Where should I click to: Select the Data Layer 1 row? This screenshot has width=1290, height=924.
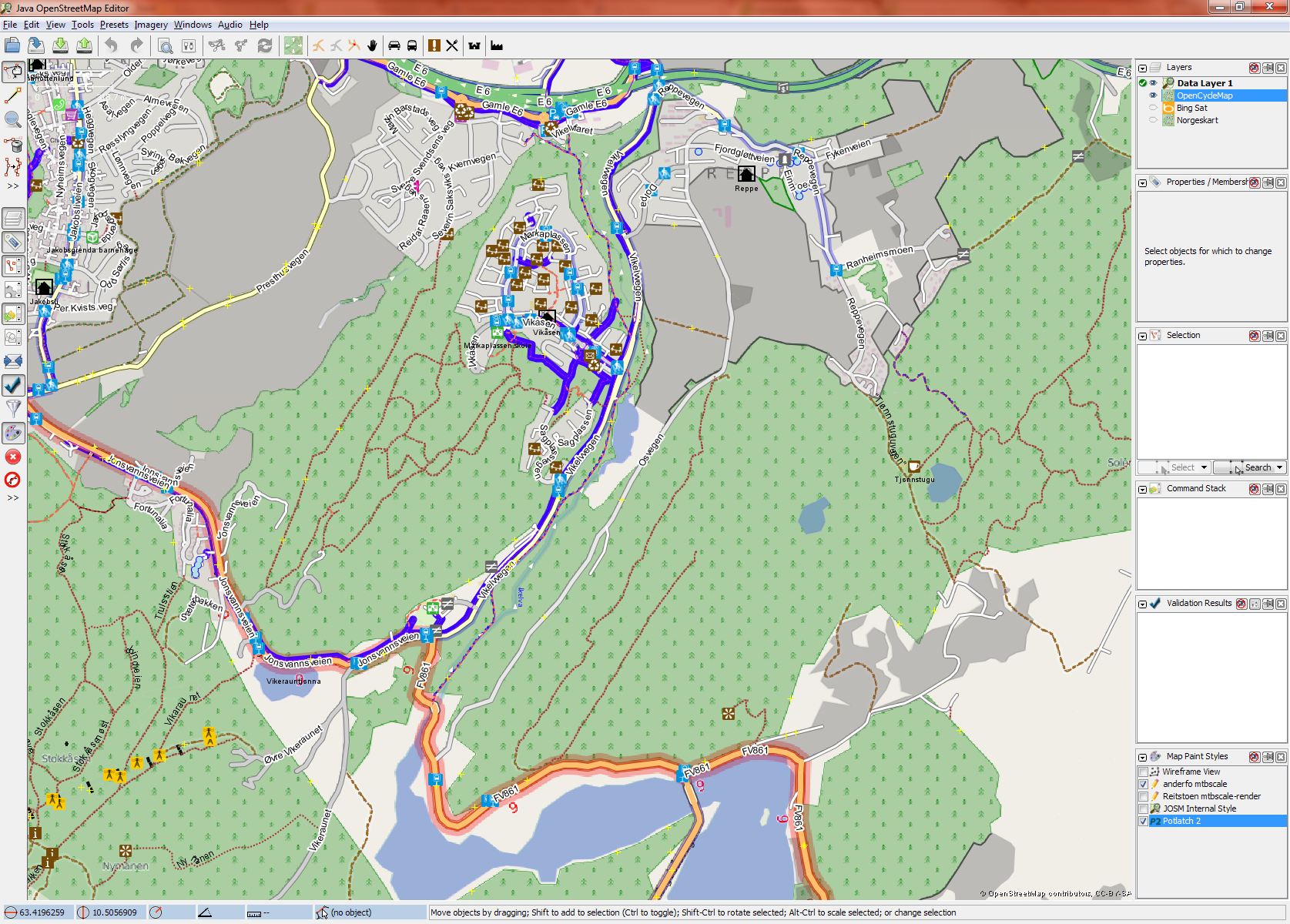(1211, 83)
